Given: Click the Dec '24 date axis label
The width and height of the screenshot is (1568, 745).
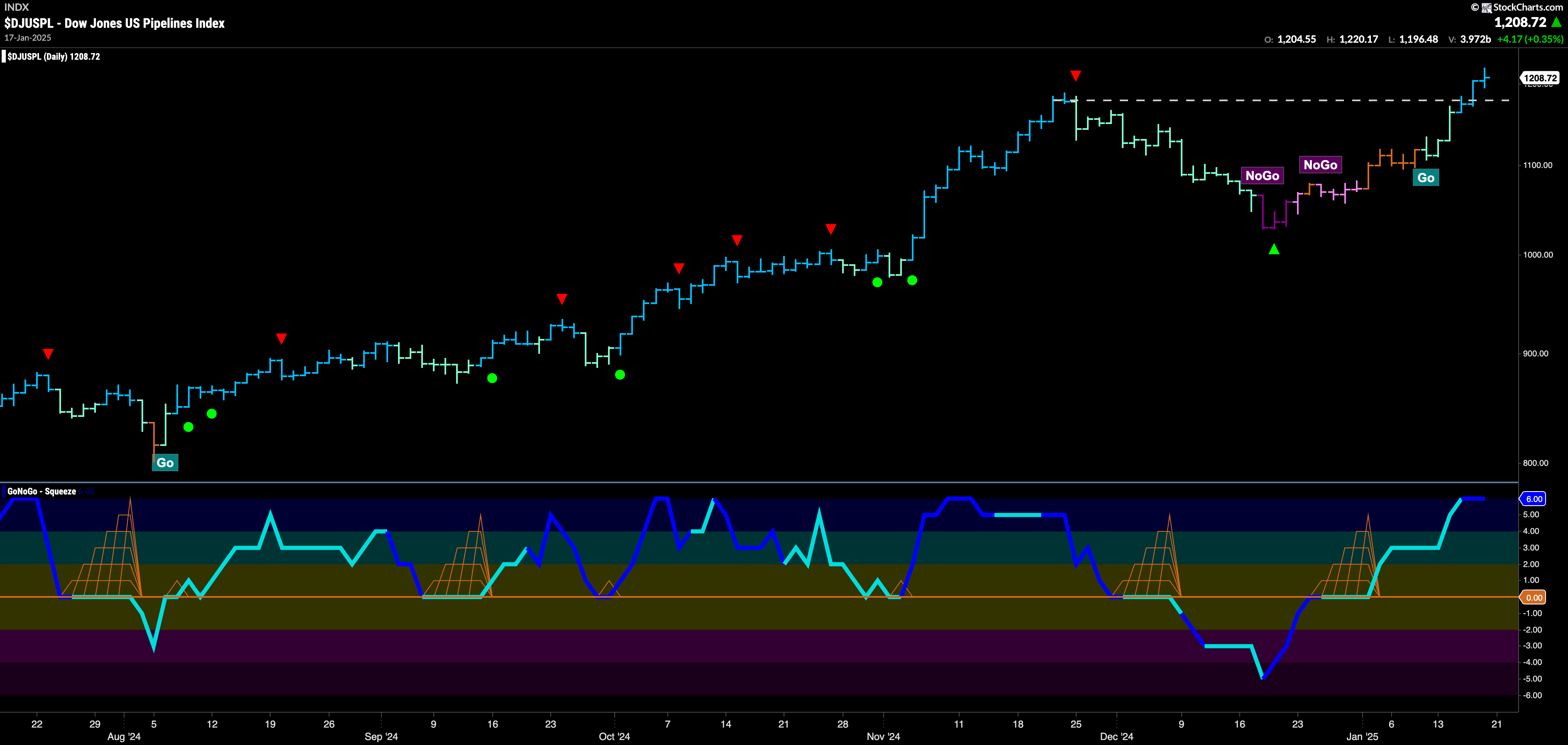Looking at the screenshot, I should click(1117, 736).
